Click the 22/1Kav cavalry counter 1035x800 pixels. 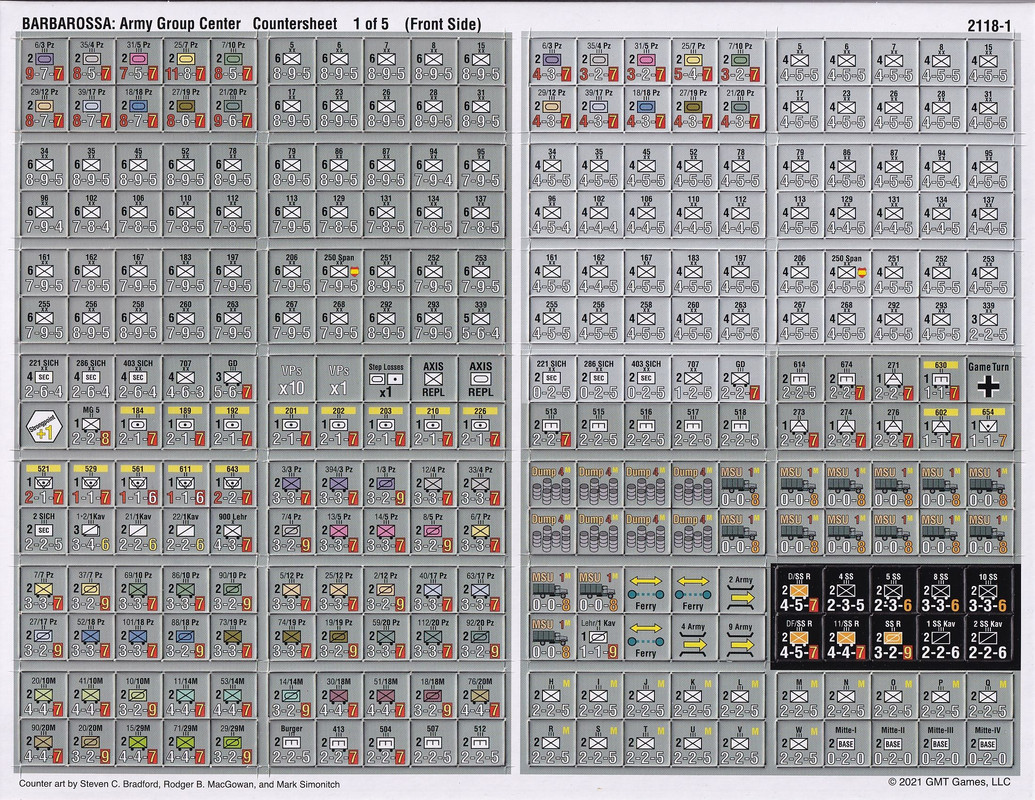(x=185, y=532)
